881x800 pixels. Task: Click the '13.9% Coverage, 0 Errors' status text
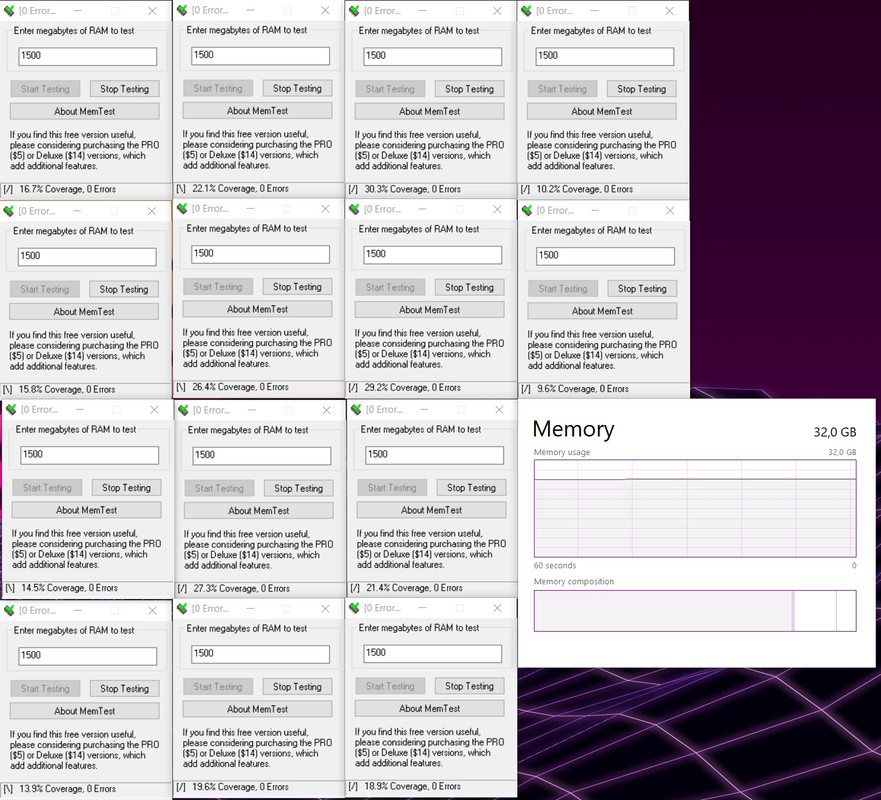click(67, 789)
